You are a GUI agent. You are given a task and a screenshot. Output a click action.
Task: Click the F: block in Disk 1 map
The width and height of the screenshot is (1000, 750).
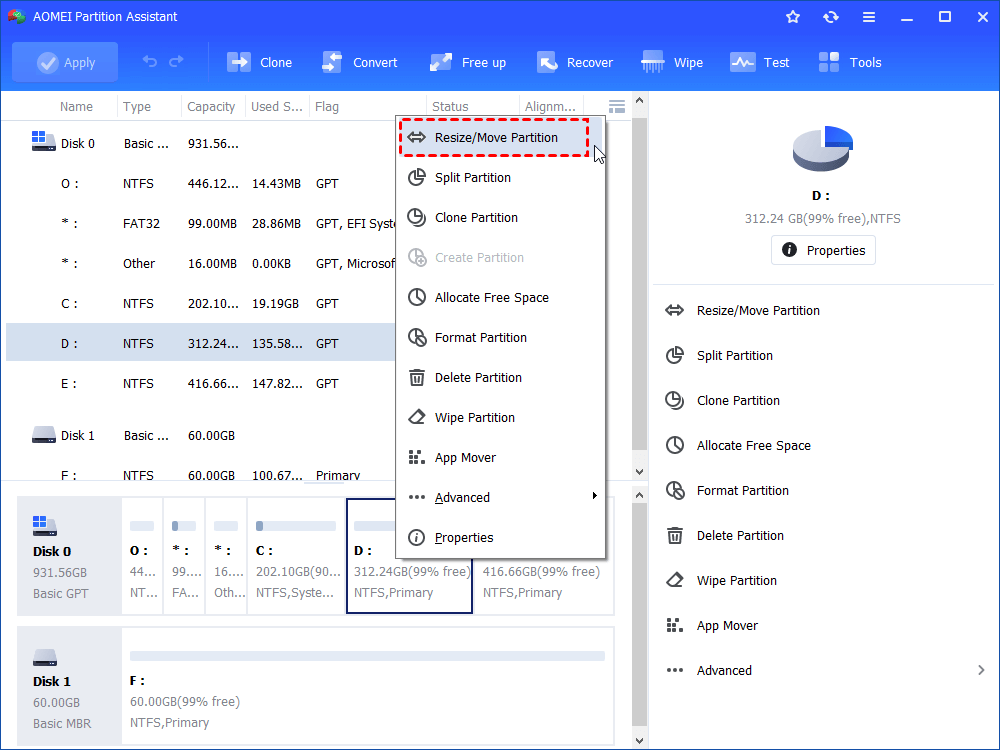click(367, 686)
